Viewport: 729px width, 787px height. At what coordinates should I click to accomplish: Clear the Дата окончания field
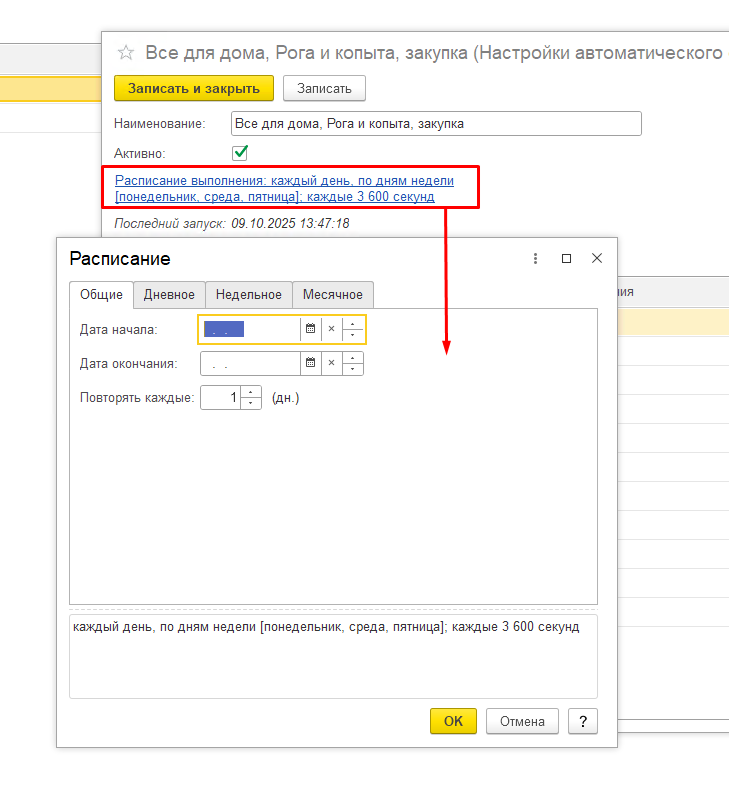pos(331,363)
